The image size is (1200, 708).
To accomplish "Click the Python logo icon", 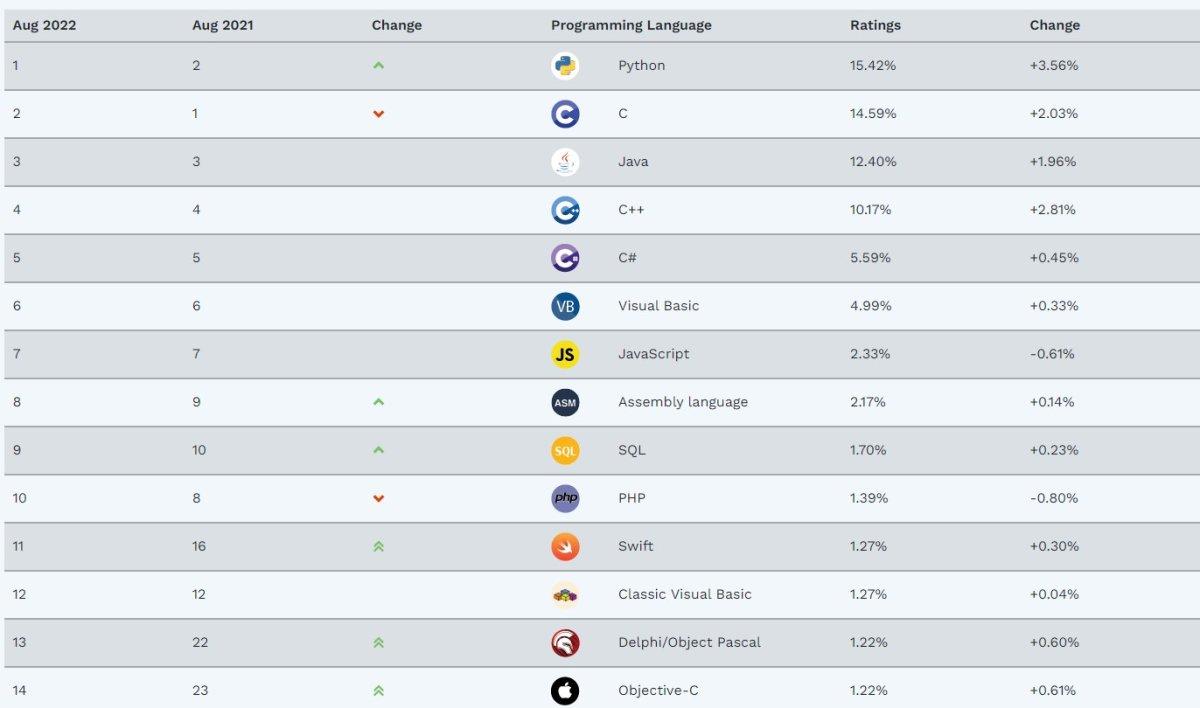I will coord(565,66).
